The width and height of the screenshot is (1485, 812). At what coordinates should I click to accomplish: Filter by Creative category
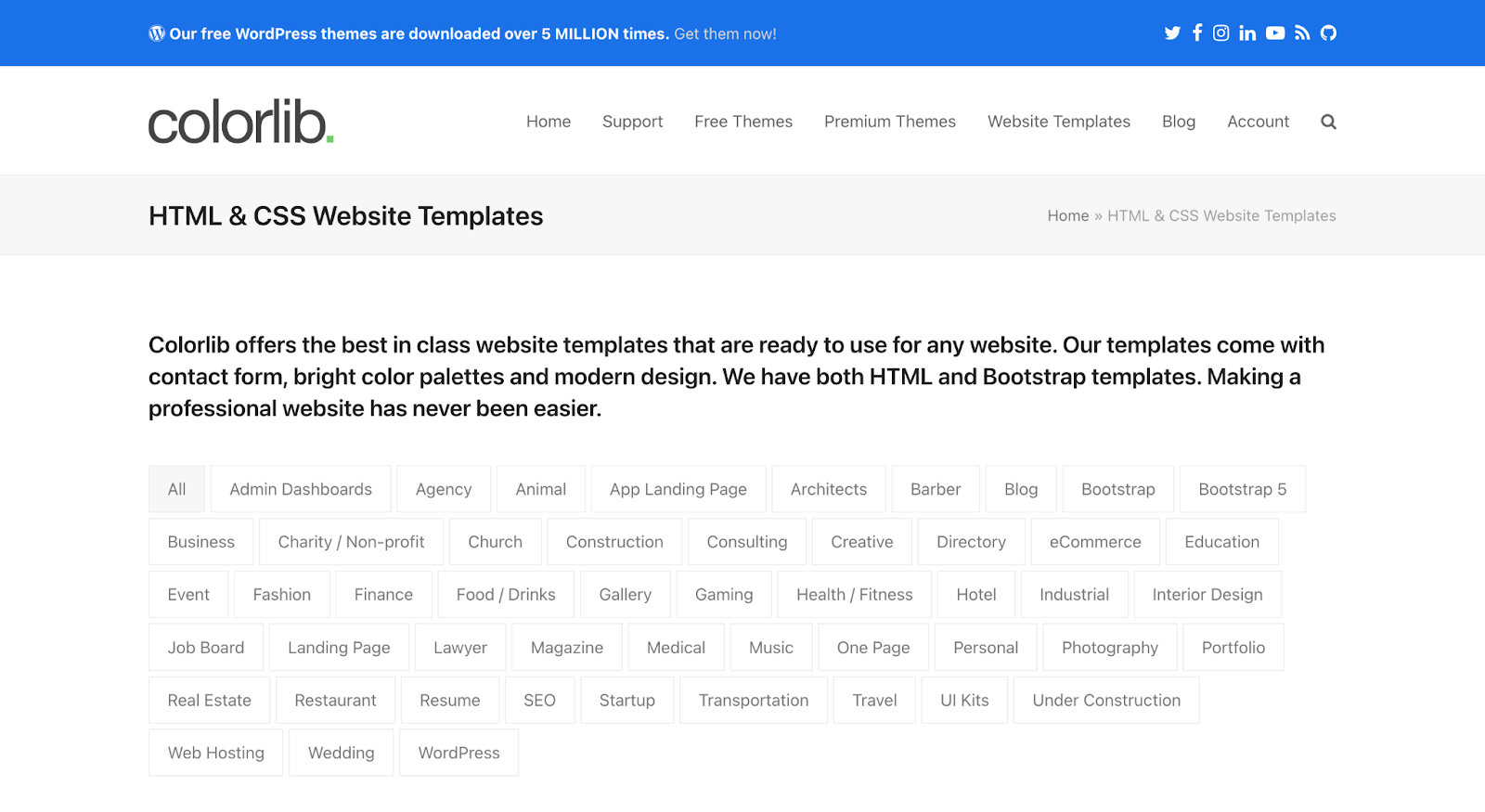[862, 542]
